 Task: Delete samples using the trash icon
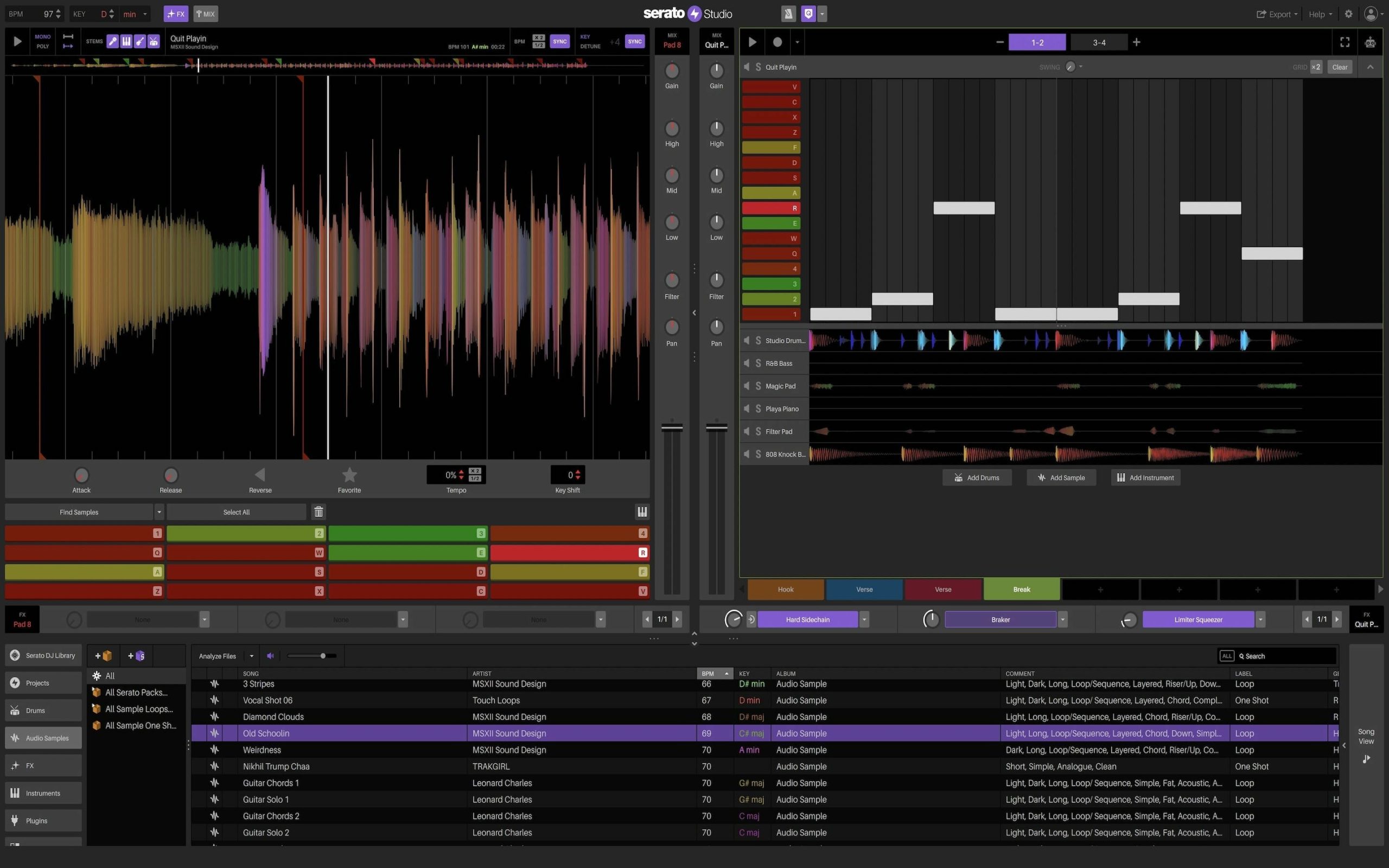pos(318,512)
